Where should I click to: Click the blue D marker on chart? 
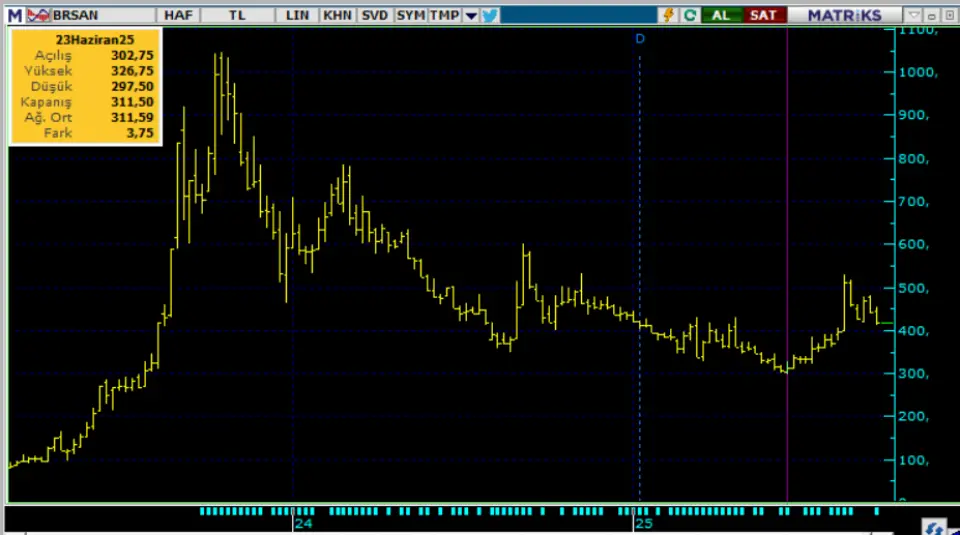tap(640, 38)
